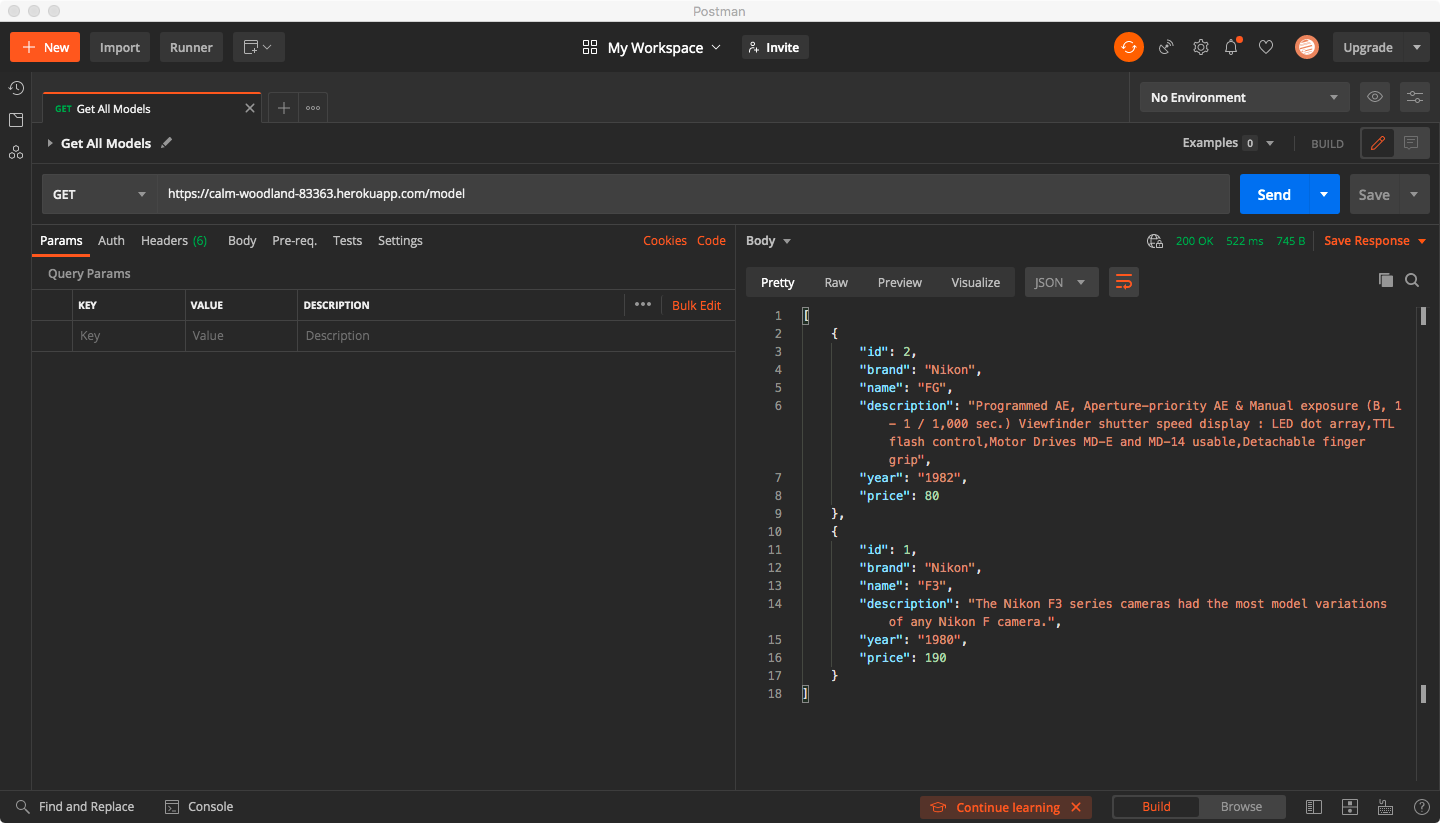Screen dimensions: 1440x823
Task: Open the History sidebar icon
Action: [x=16, y=88]
